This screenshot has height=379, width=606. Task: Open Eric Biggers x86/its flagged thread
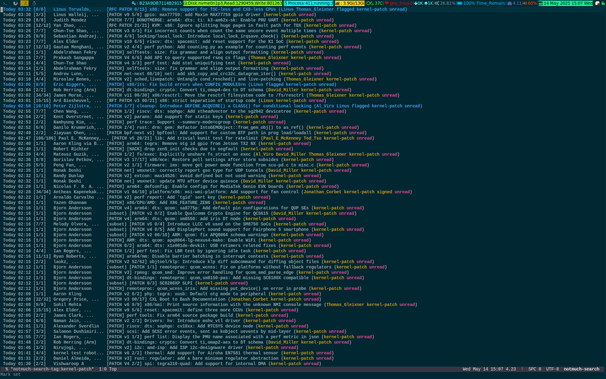pos(169,84)
